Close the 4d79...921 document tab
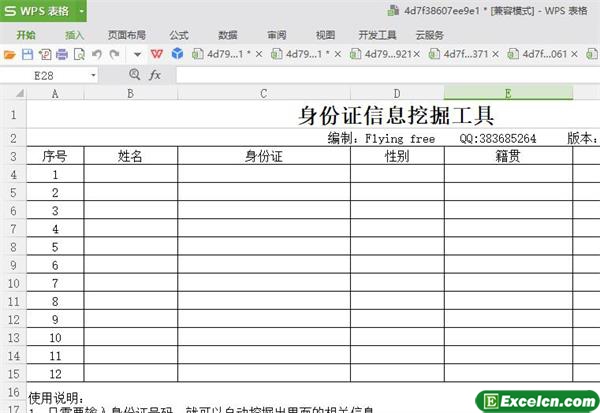The width and height of the screenshot is (600, 413). [416, 54]
